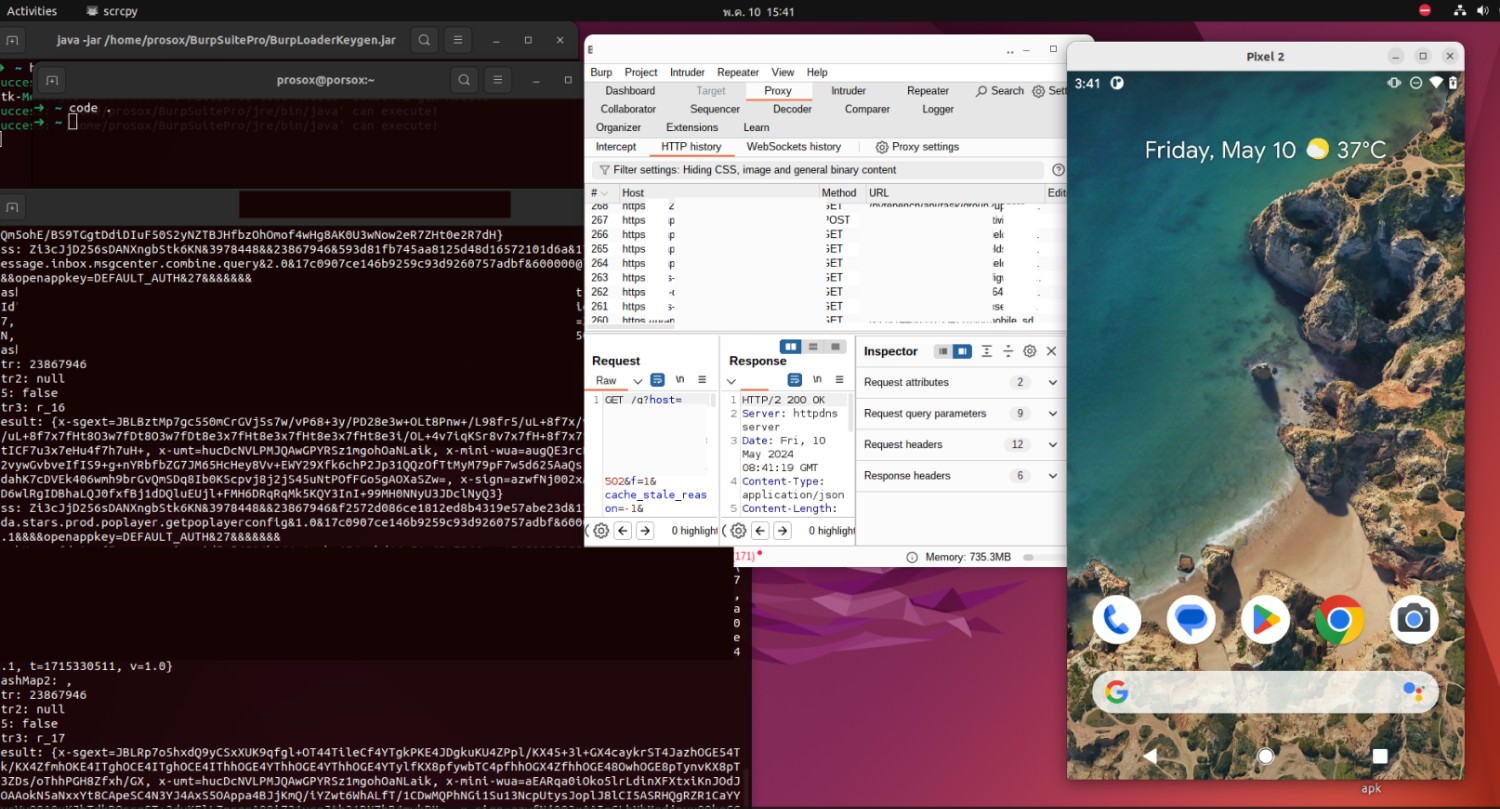The width and height of the screenshot is (1500, 809).
Task: Open Camera app on Pixel 2
Action: [1414, 620]
